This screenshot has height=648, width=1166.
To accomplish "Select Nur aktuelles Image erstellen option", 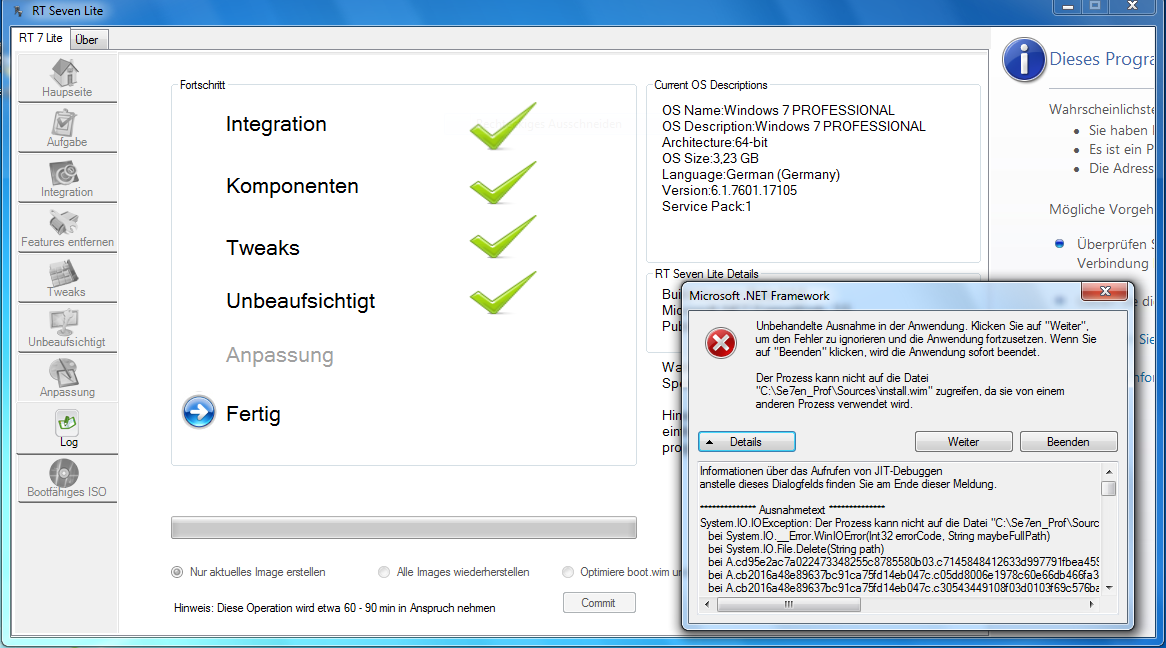I will tap(176, 572).
